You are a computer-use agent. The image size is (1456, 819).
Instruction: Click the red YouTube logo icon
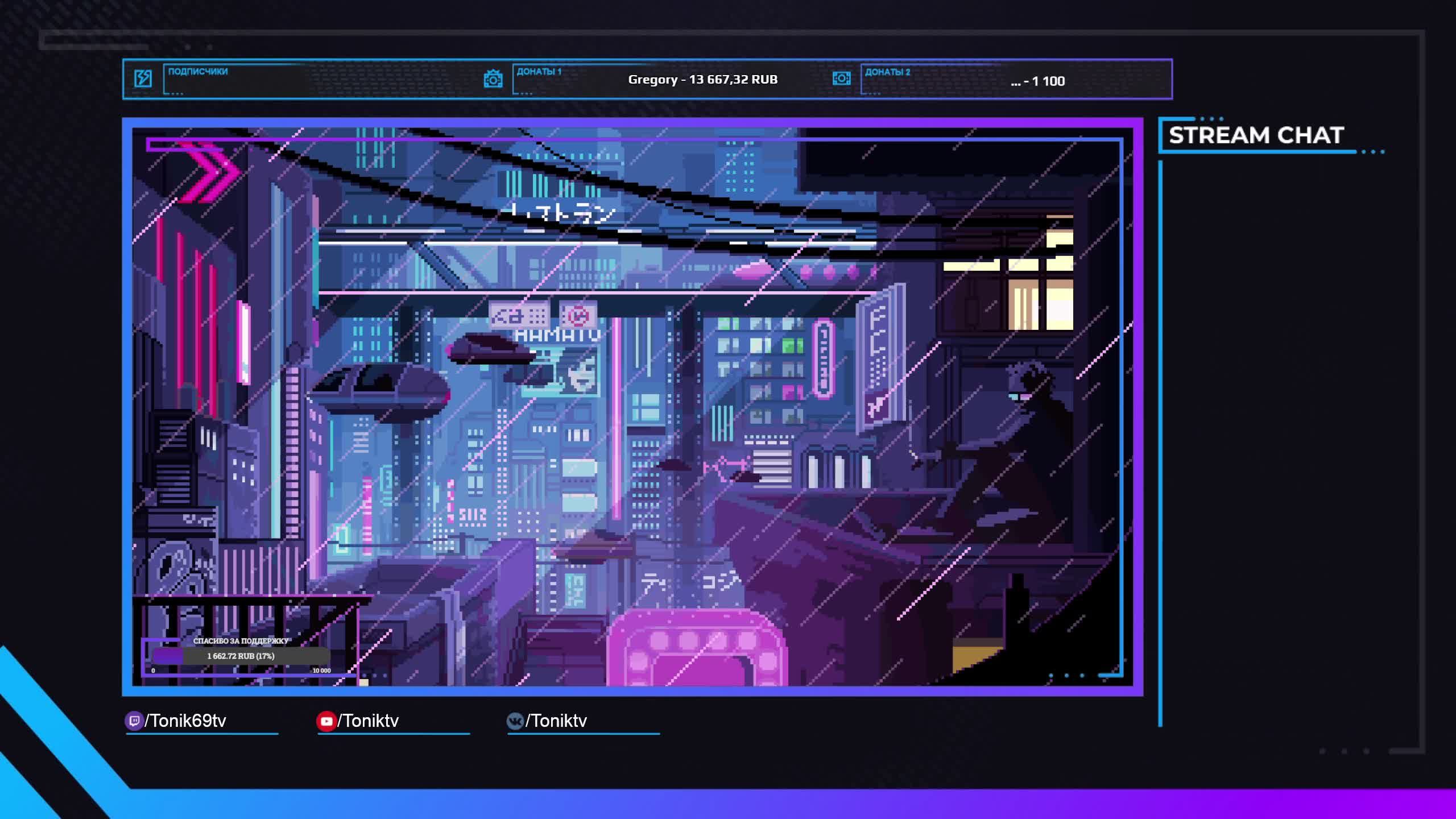326,721
